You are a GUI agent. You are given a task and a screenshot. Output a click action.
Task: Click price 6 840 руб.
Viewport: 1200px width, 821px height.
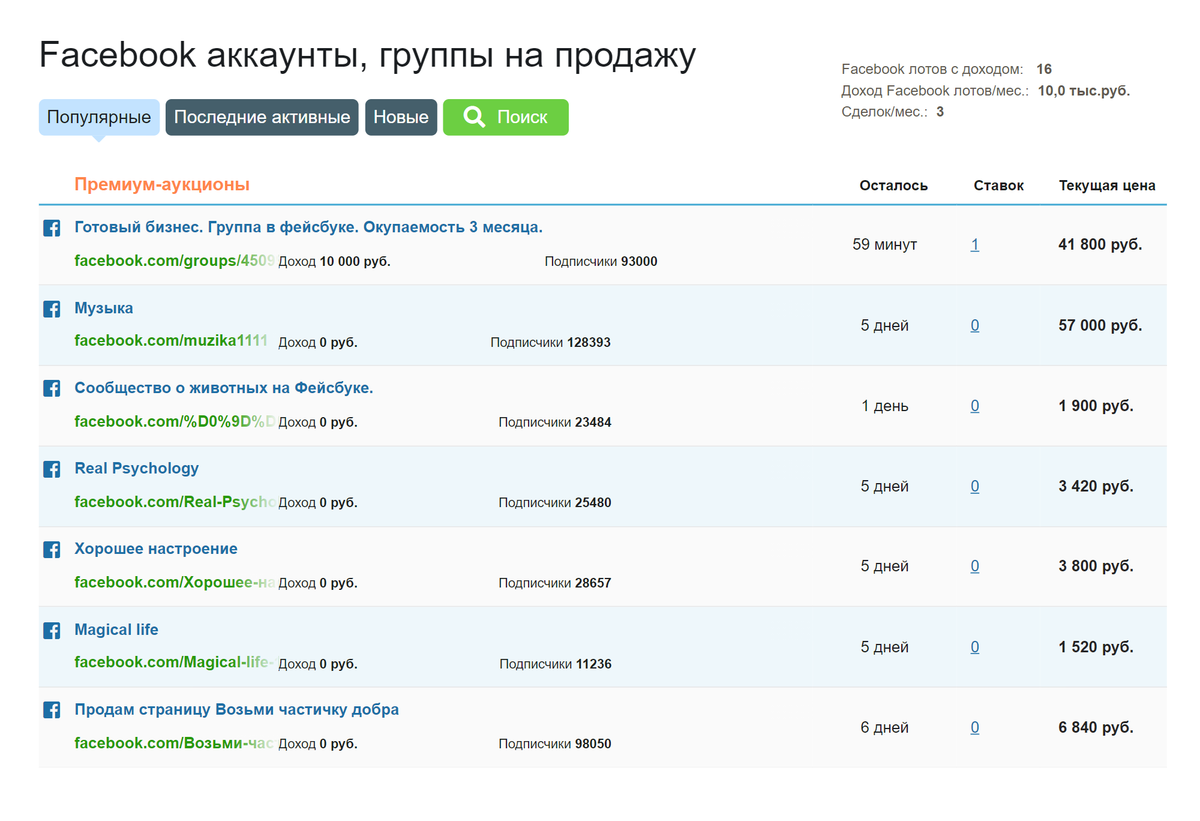tap(1096, 728)
